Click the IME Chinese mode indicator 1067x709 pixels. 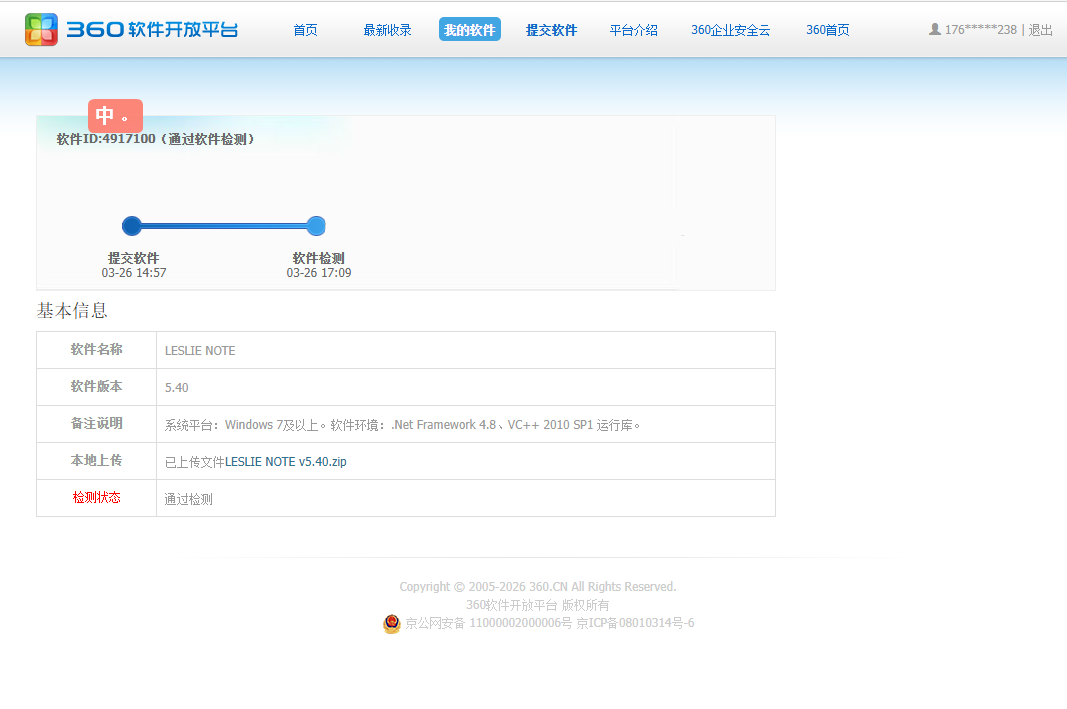(105, 116)
